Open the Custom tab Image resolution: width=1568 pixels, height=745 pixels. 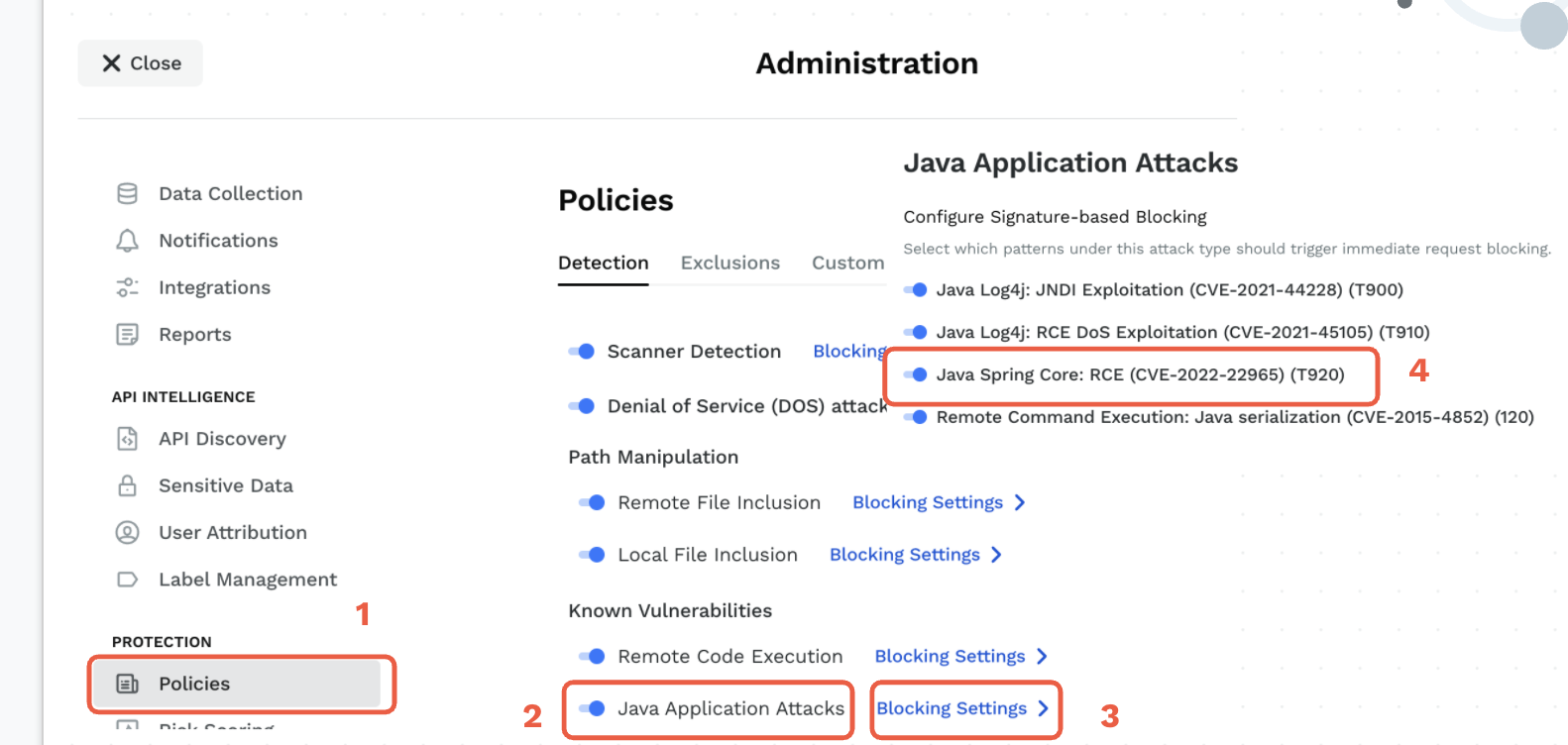point(847,263)
